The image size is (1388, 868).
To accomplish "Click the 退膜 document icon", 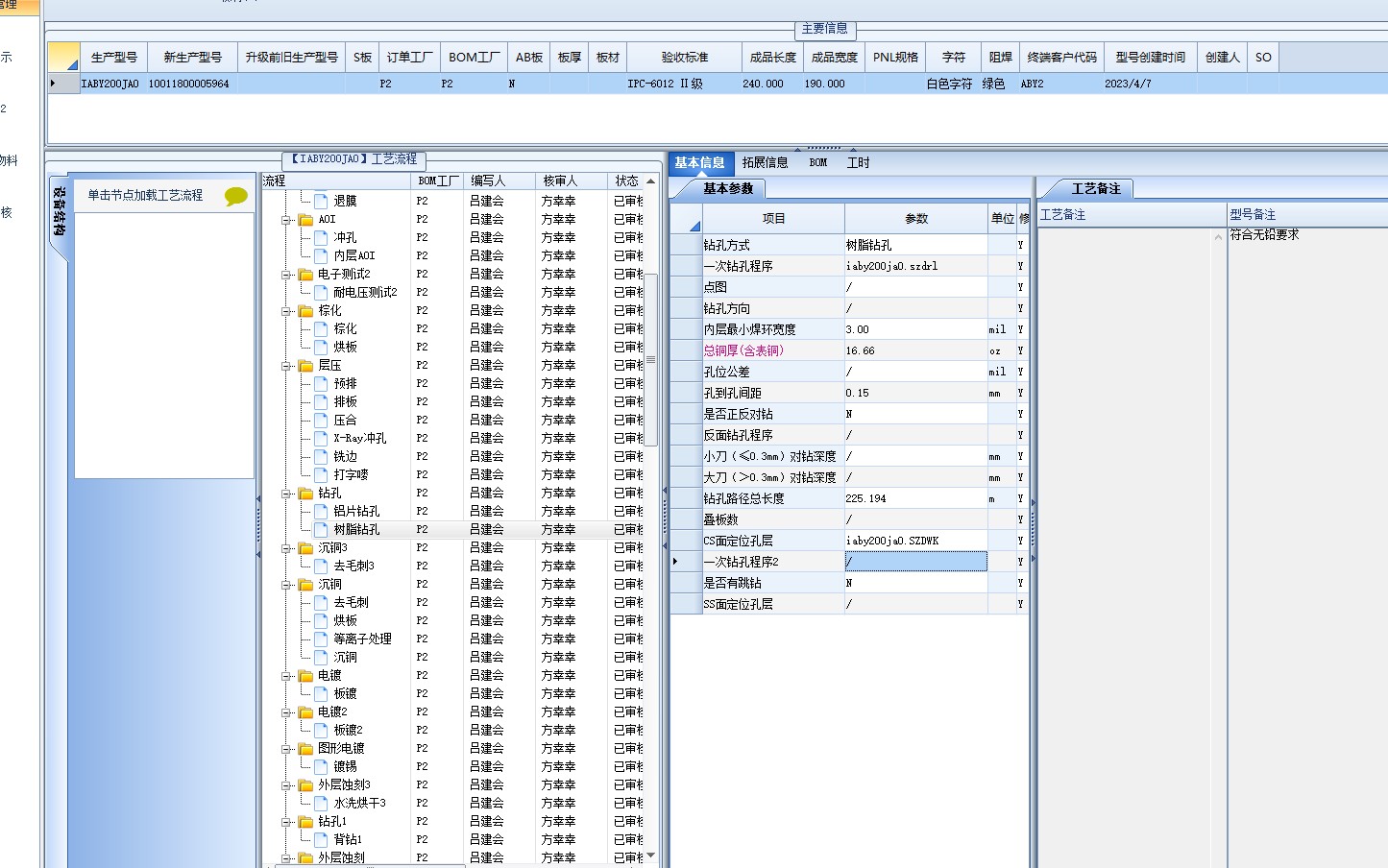I will 322,201.
